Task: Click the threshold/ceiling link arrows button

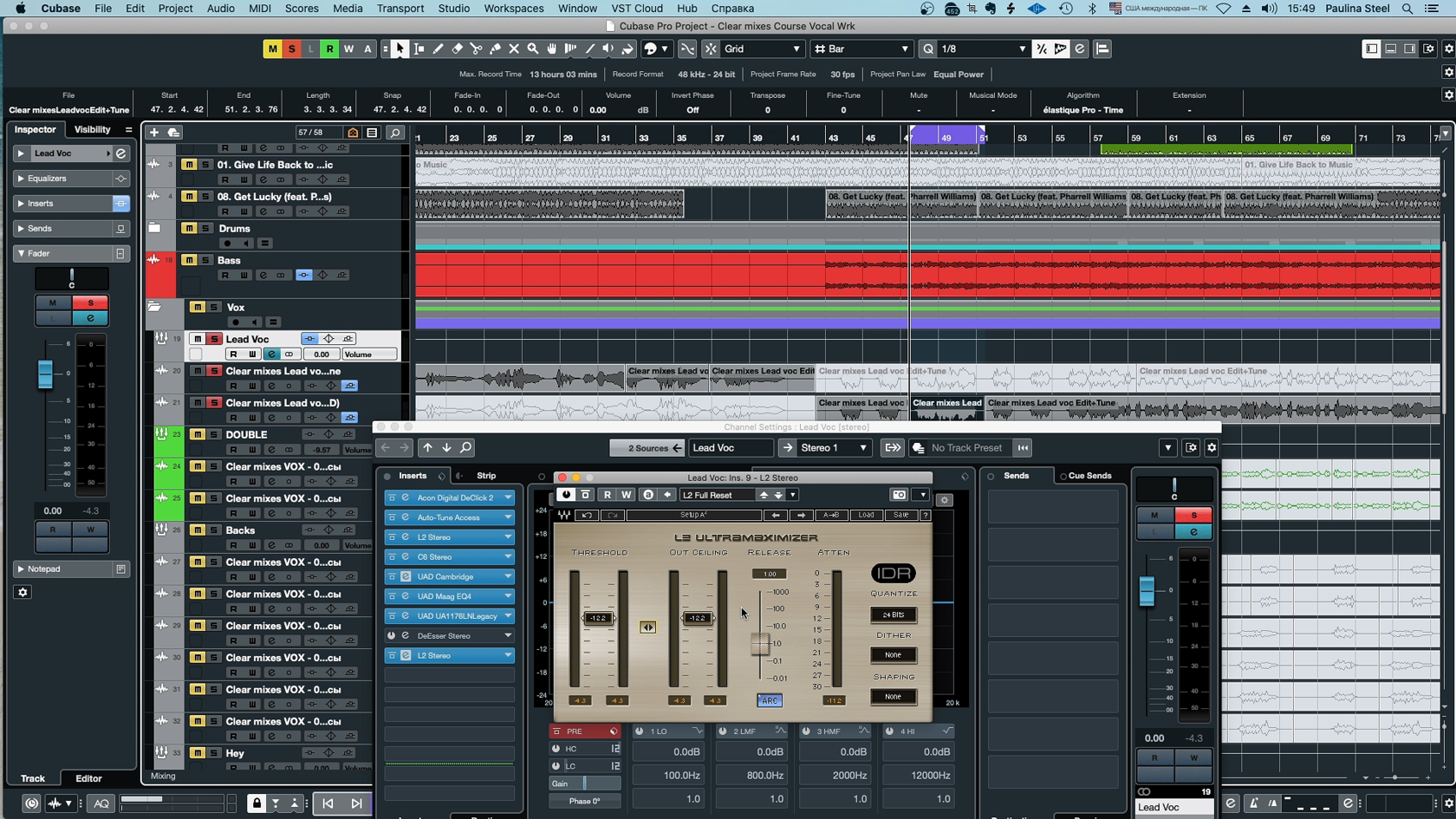Action: click(647, 627)
